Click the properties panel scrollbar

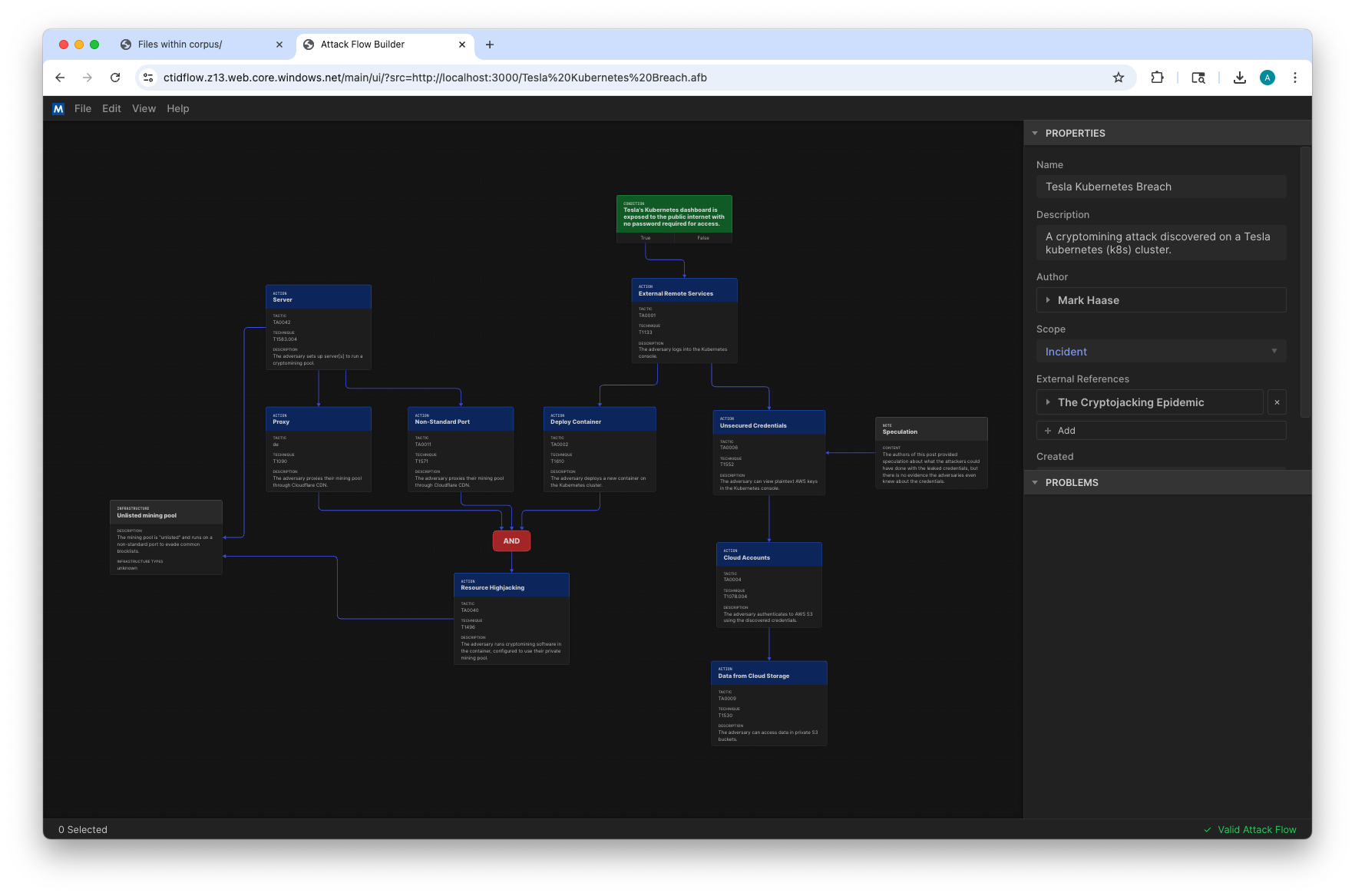tap(1305, 283)
